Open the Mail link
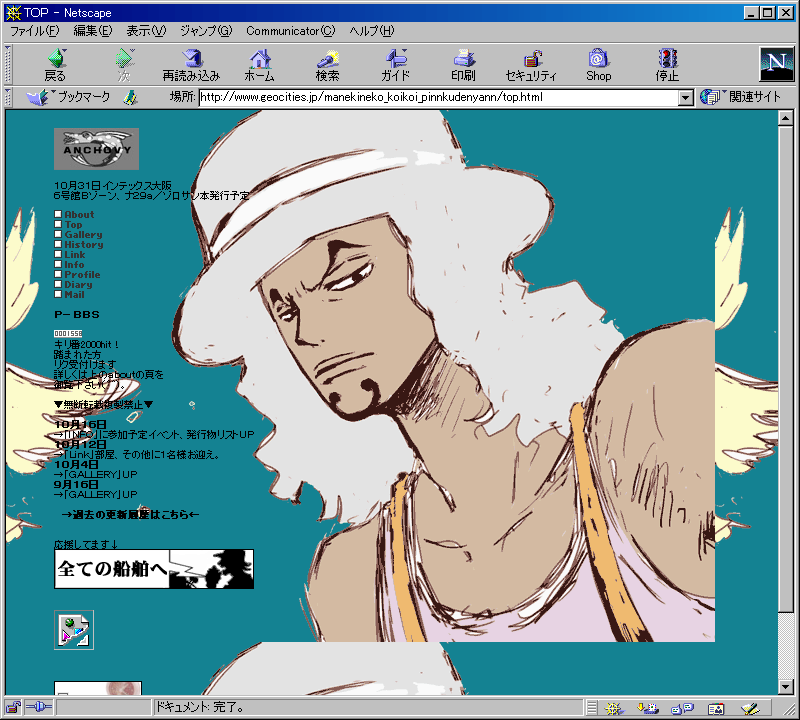Viewport: 800px width, 720px height. 74,294
